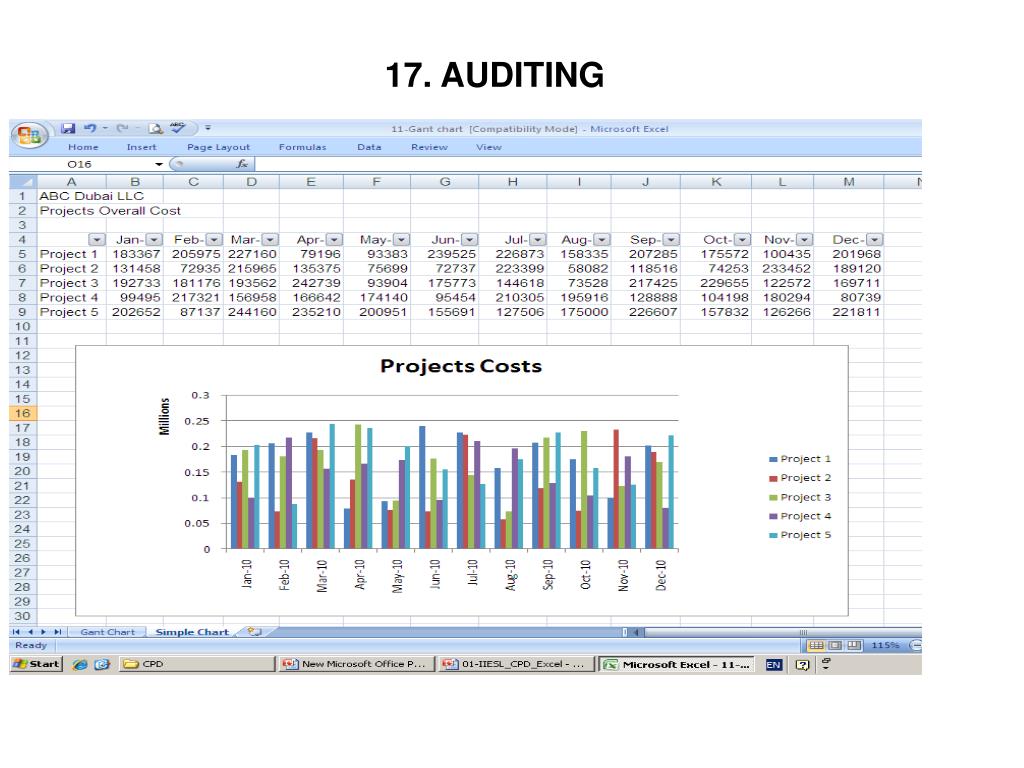Image resolution: width=1024 pixels, height=768 pixels.
Task: Click the Office button
Action: coord(30,135)
